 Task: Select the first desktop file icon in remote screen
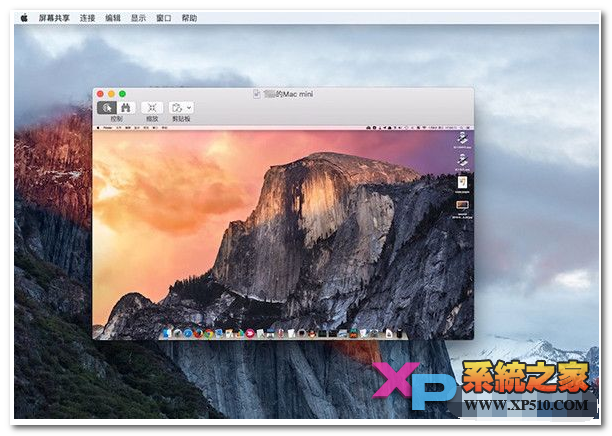coord(463,139)
